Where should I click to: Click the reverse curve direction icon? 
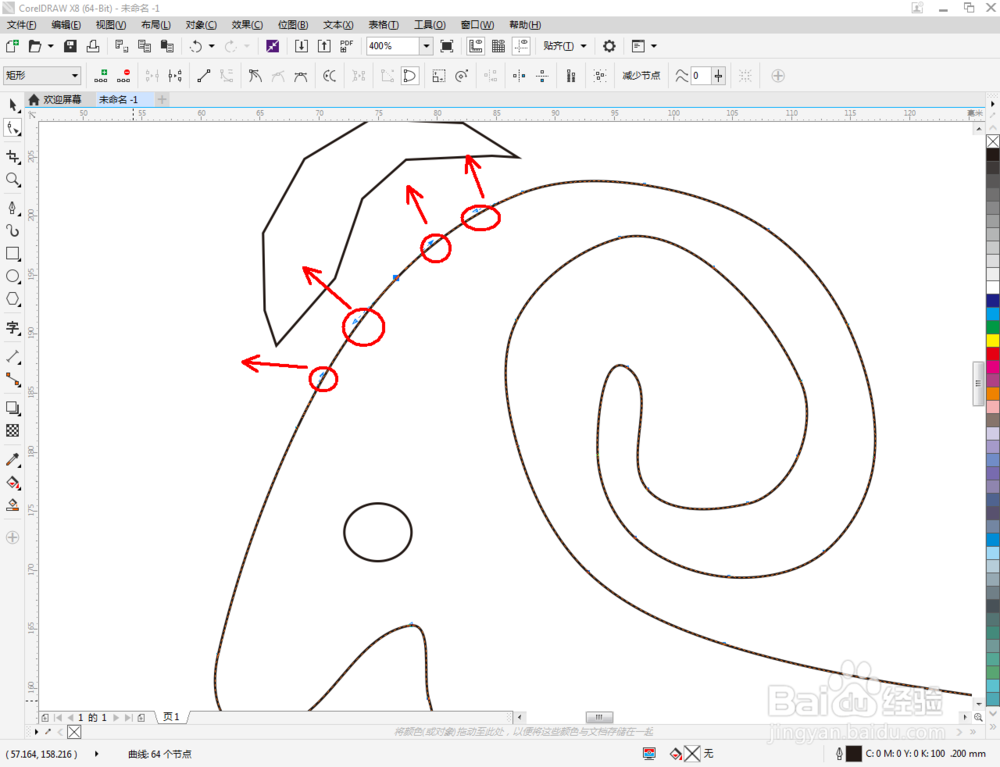point(329,76)
